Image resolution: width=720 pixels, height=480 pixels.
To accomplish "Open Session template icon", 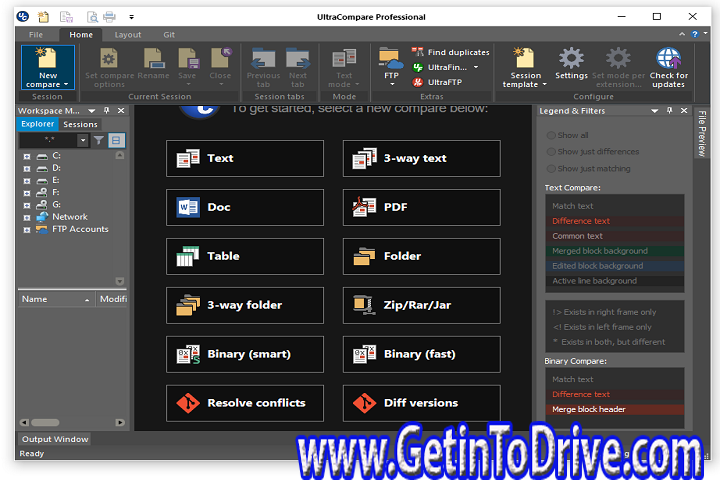I will coord(524,57).
